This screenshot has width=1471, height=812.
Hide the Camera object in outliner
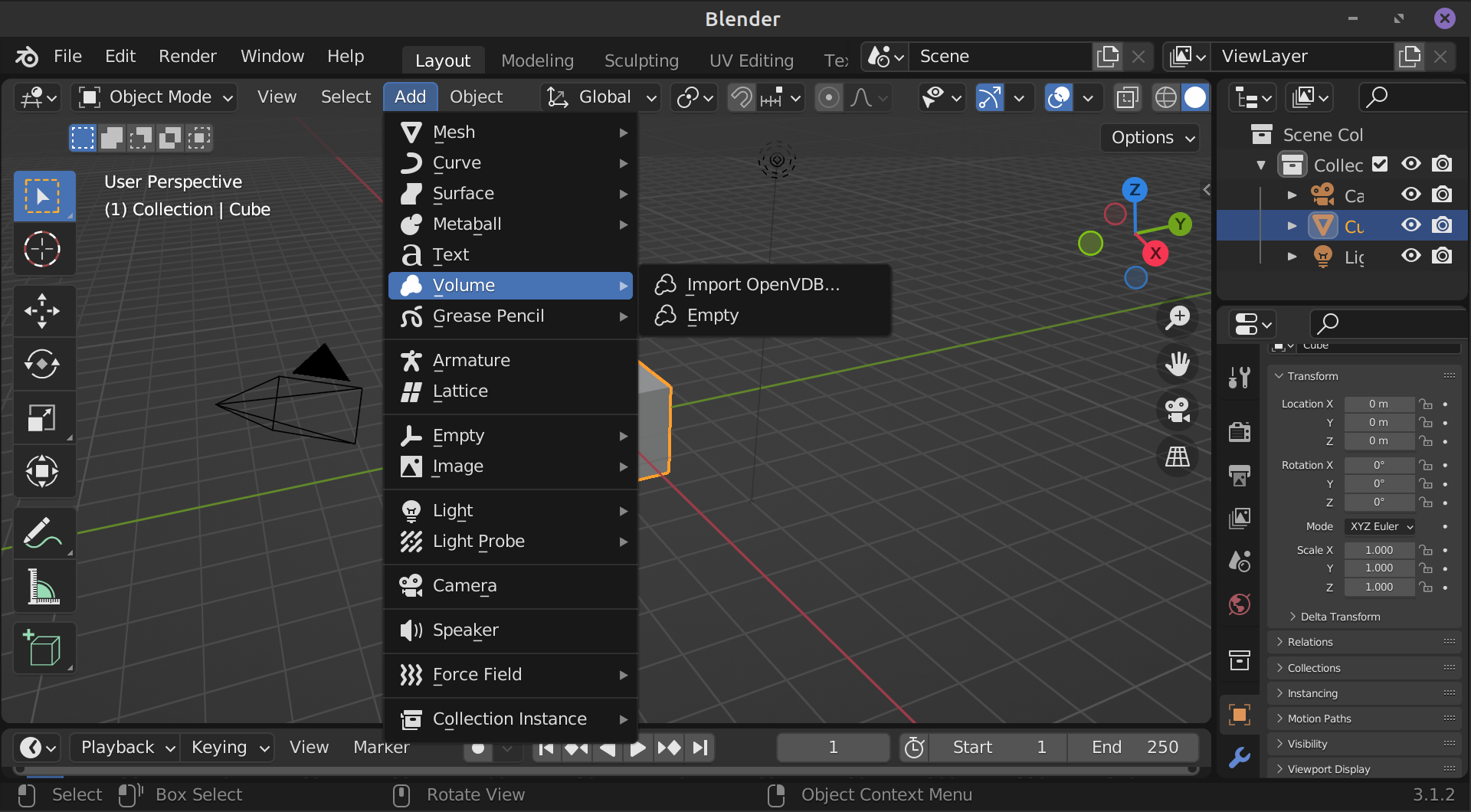coord(1411,195)
